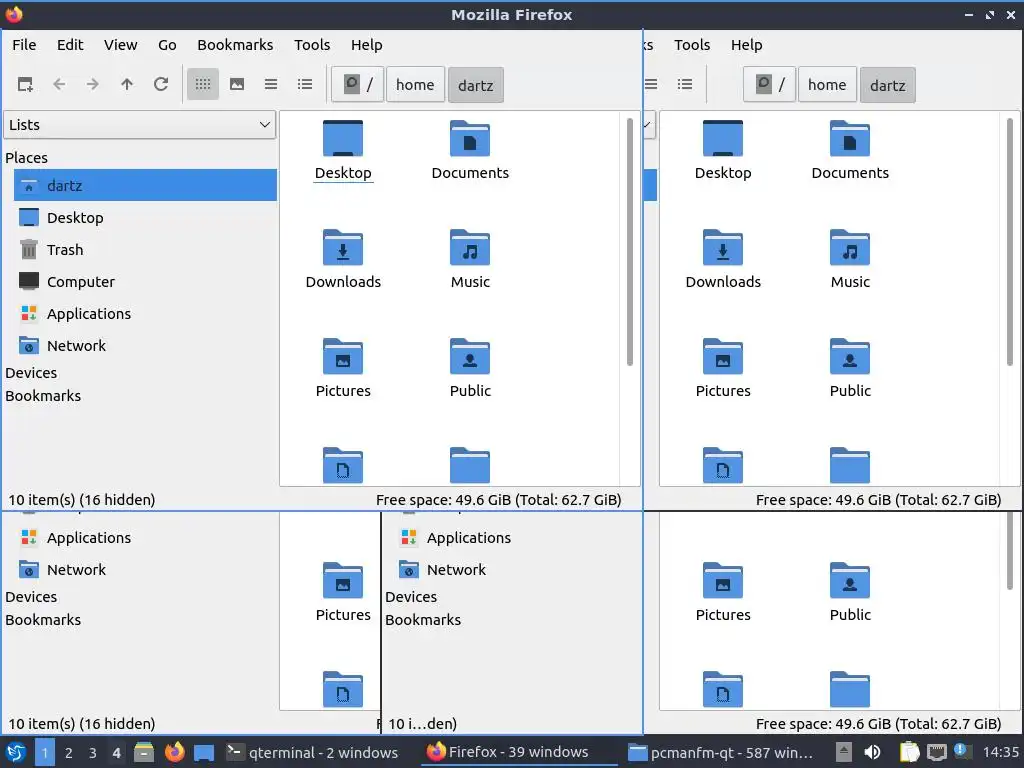Click the vertical scrollbar of upper-left folder view

[630, 242]
